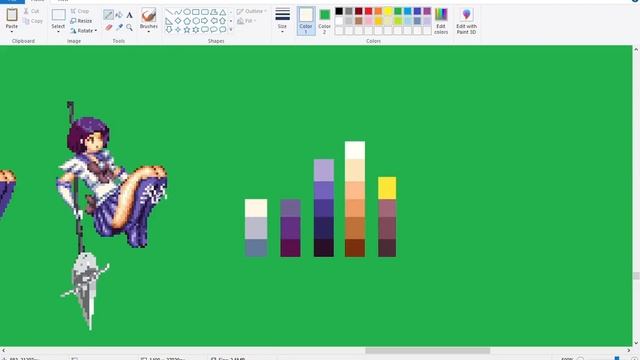Click the vertical scrollbar up arrow
640x360 pixels.
[x=636, y=49]
